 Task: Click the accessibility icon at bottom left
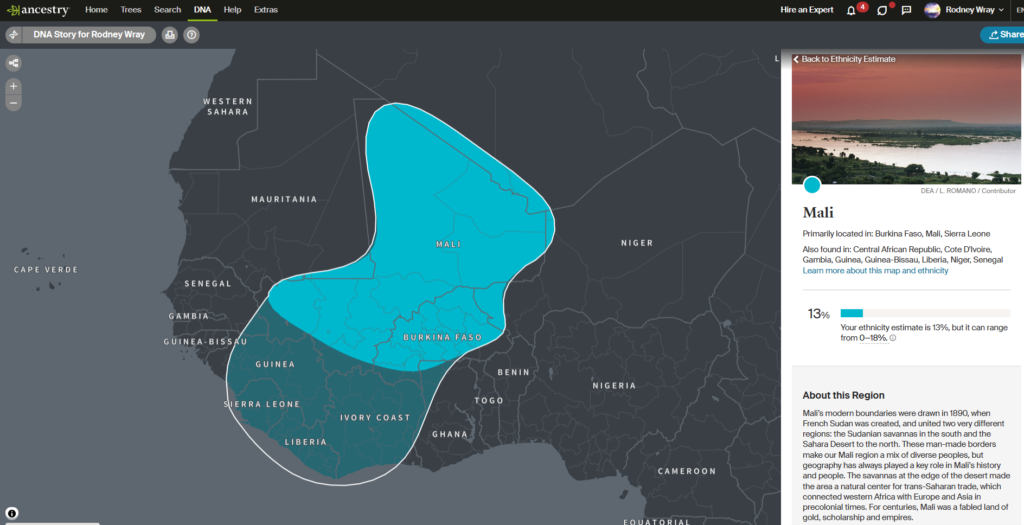[12, 513]
